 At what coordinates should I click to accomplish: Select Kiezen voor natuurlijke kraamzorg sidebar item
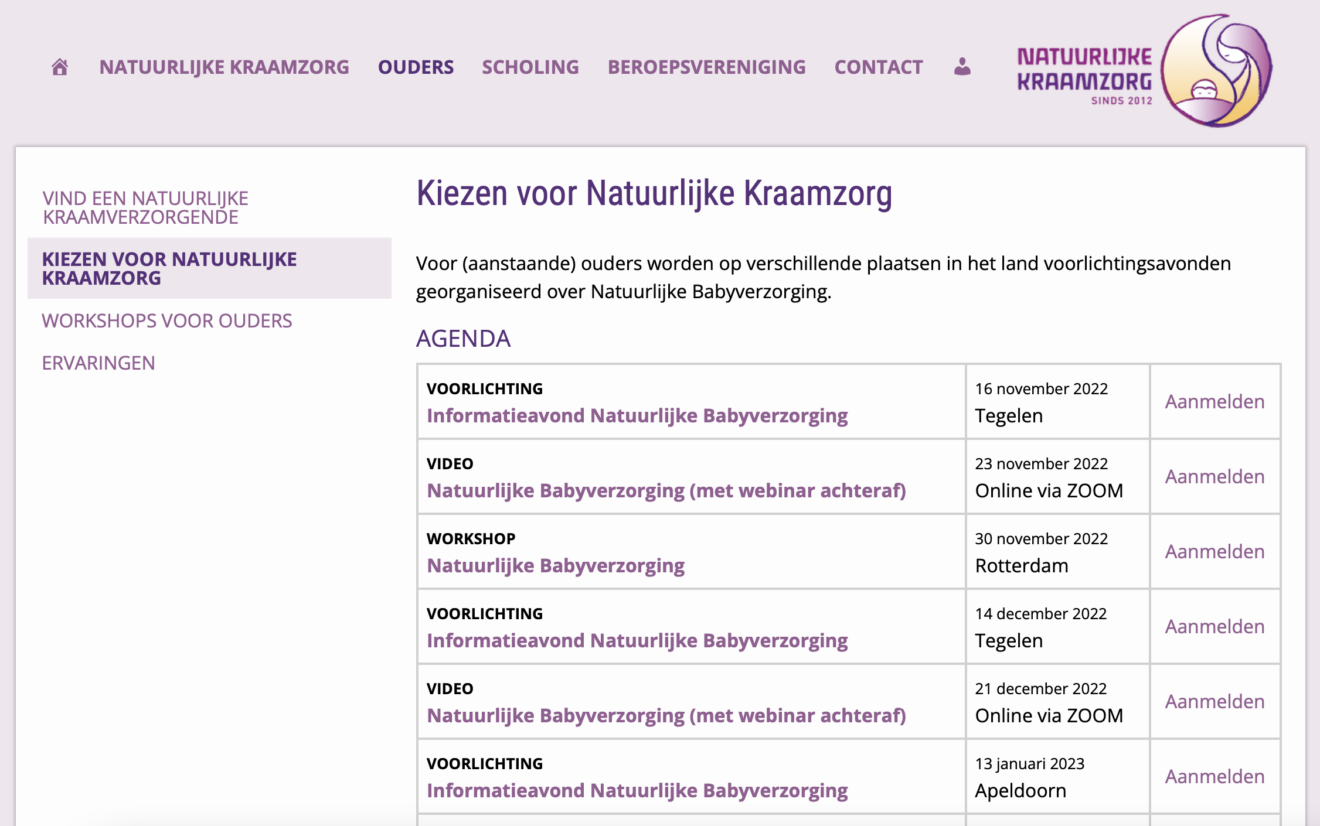tap(209, 268)
